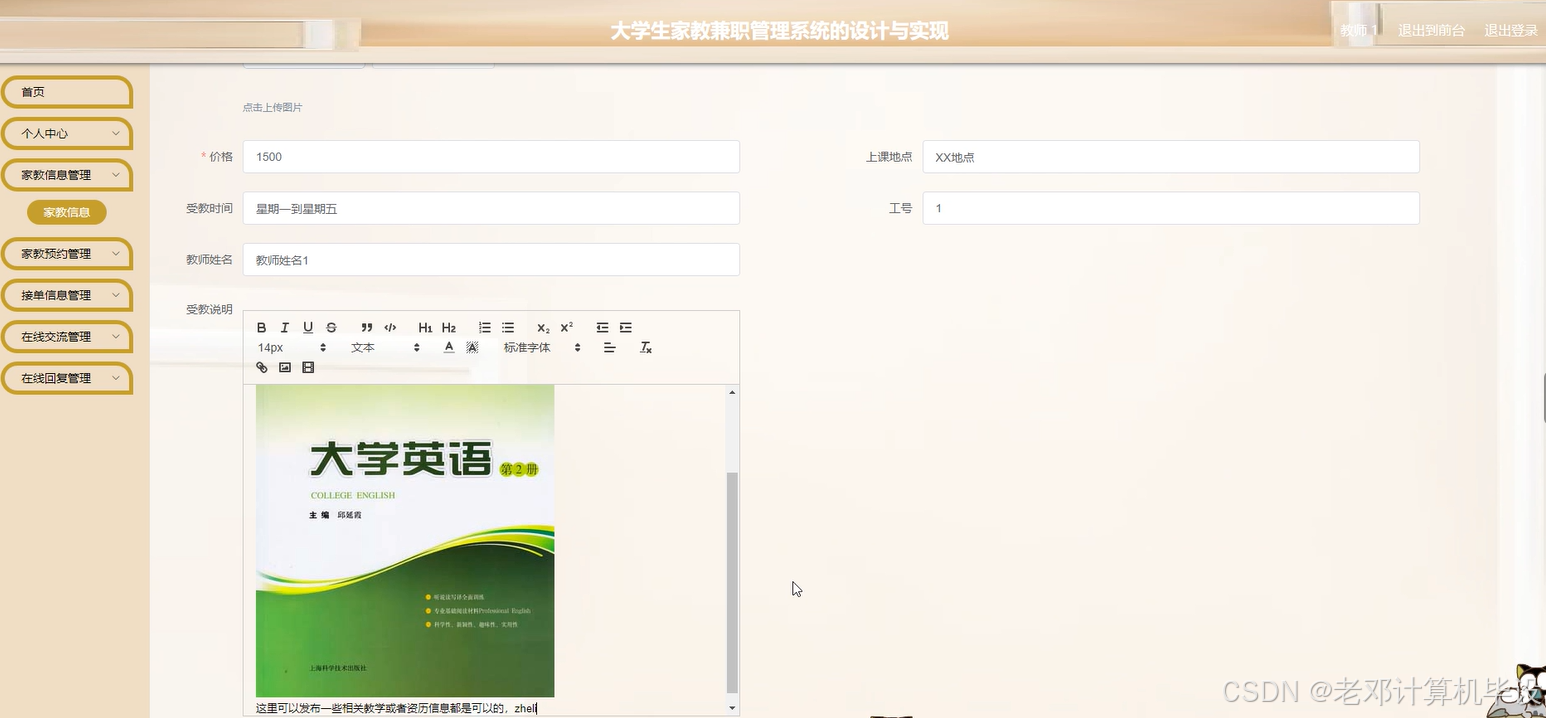Expand the 在线交流管理 sidebar menu
Screen dimensions: 1546x718
pyautogui.click(x=66, y=337)
